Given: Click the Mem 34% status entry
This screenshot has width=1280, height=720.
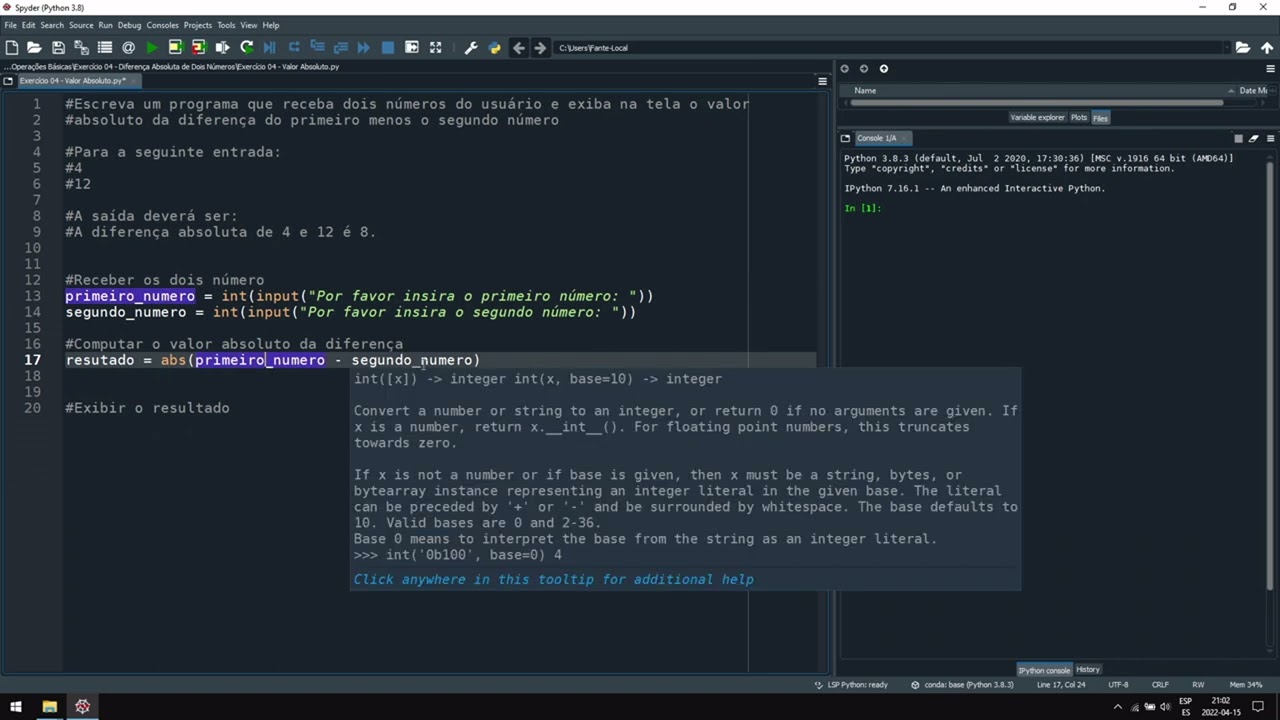Looking at the screenshot, I should (x=1246, y=685).
